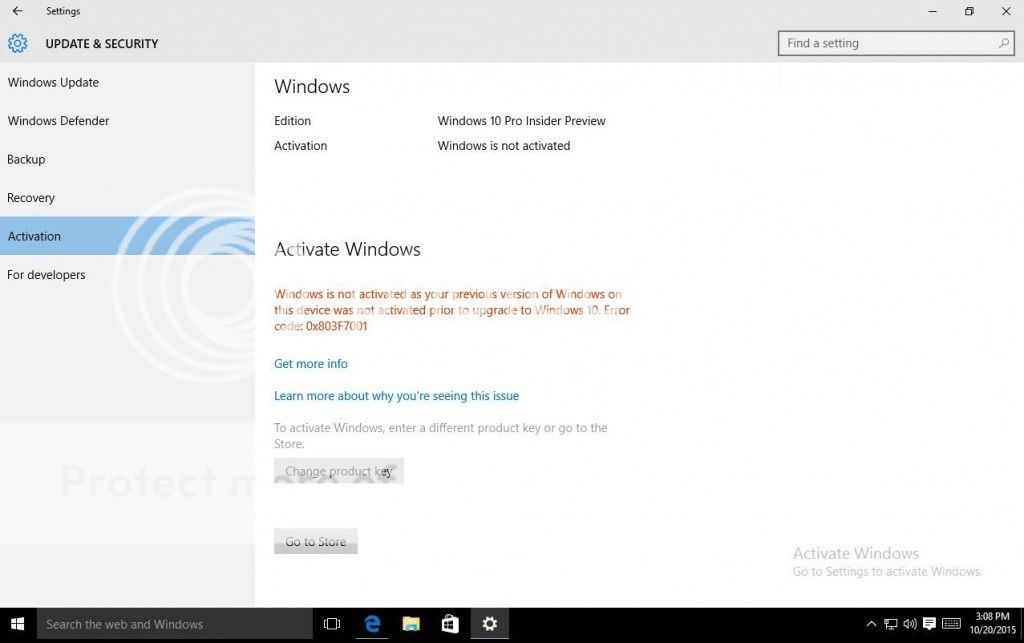Click the Find a setting search box
This screenshot has width=1024, height=643.
coord(885,43)
